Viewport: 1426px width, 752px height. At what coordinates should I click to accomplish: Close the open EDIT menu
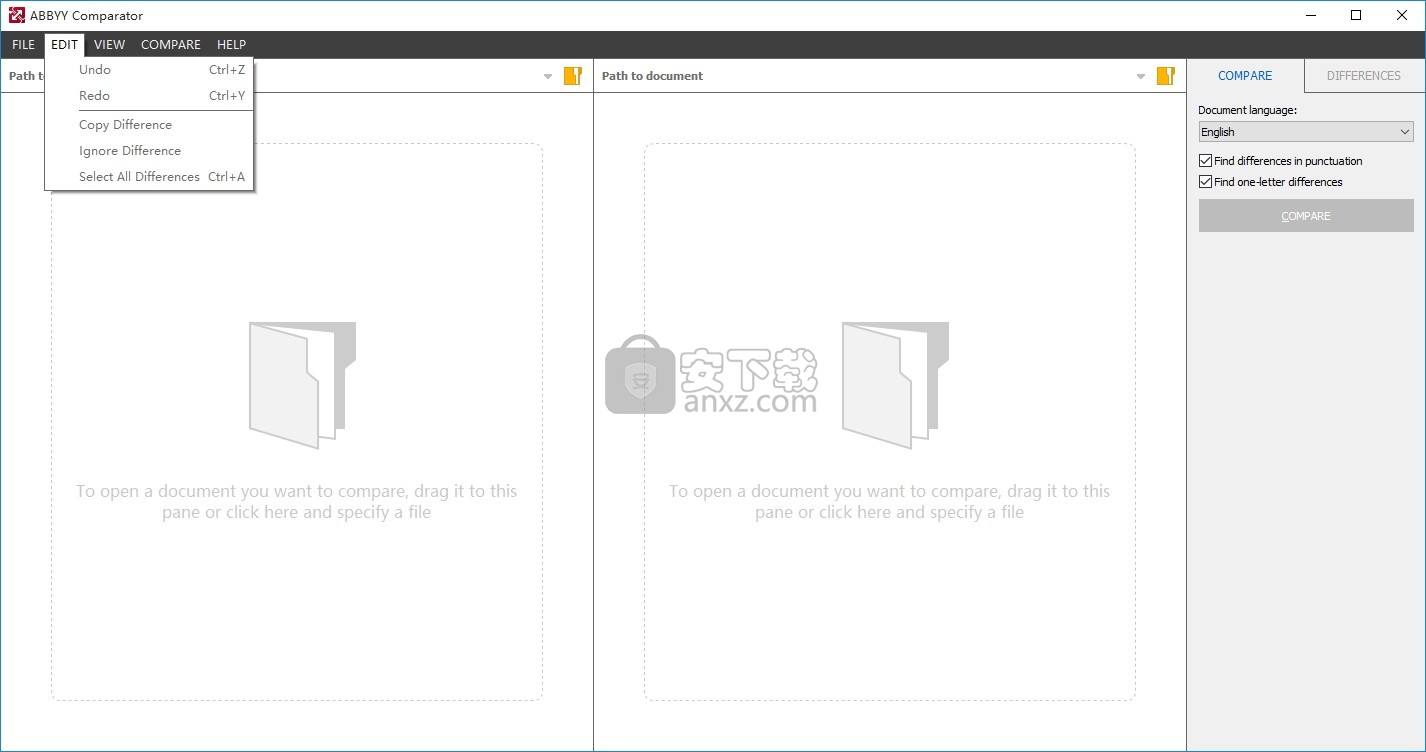(64, 45)
